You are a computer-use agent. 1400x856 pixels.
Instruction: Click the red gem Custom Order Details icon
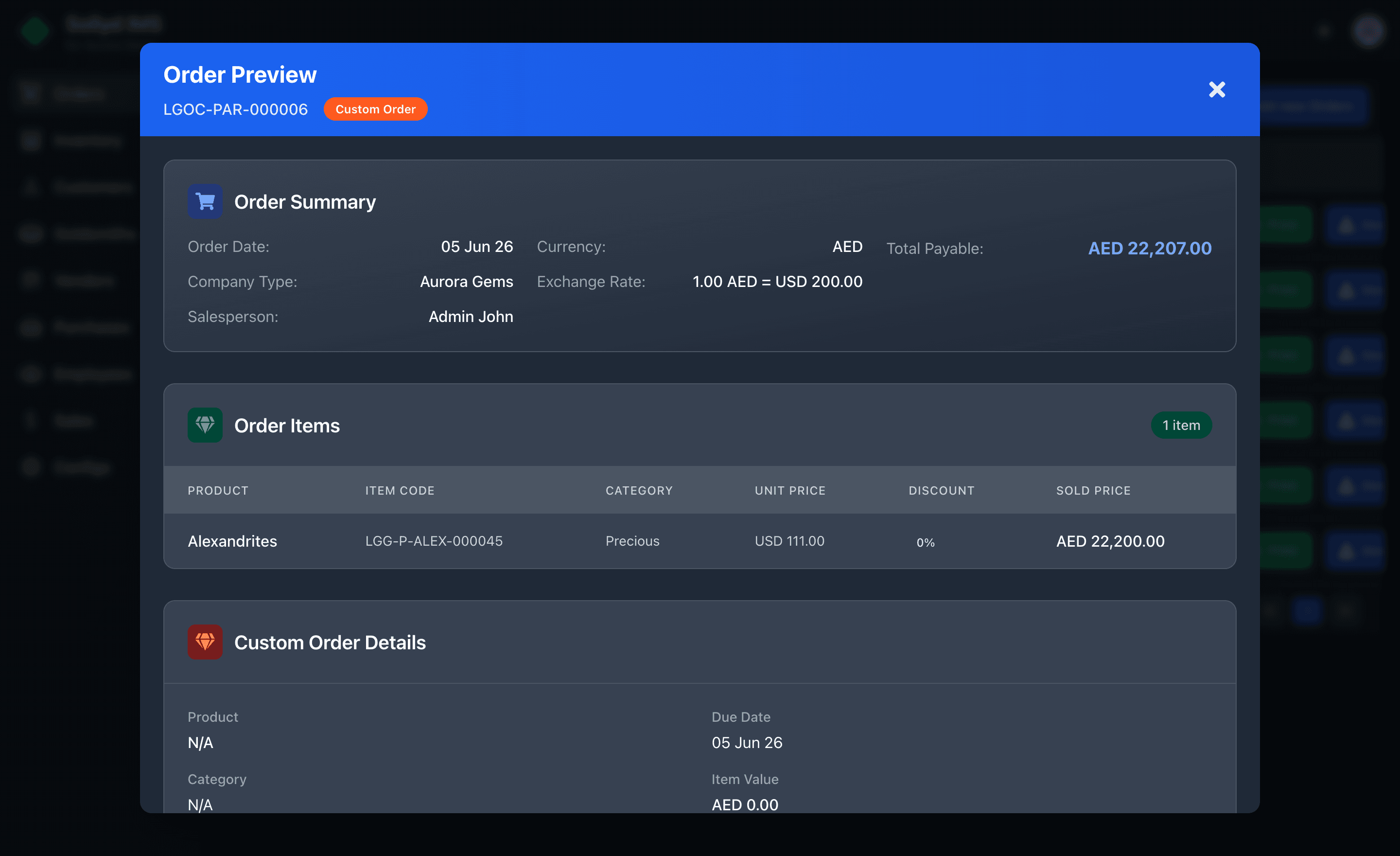click(x=205, y=642)
